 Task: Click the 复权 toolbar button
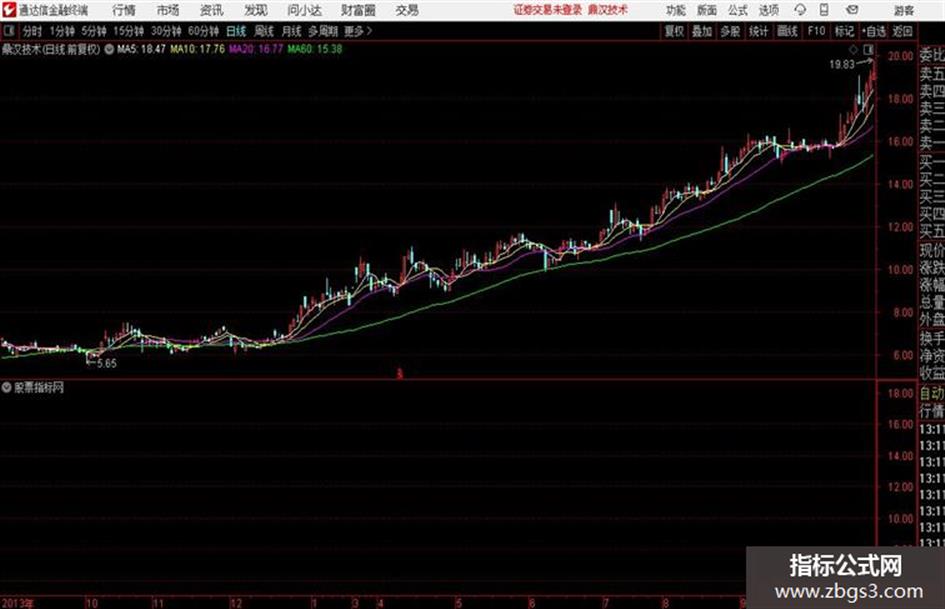pyautogui.click(x=674, y=31)
